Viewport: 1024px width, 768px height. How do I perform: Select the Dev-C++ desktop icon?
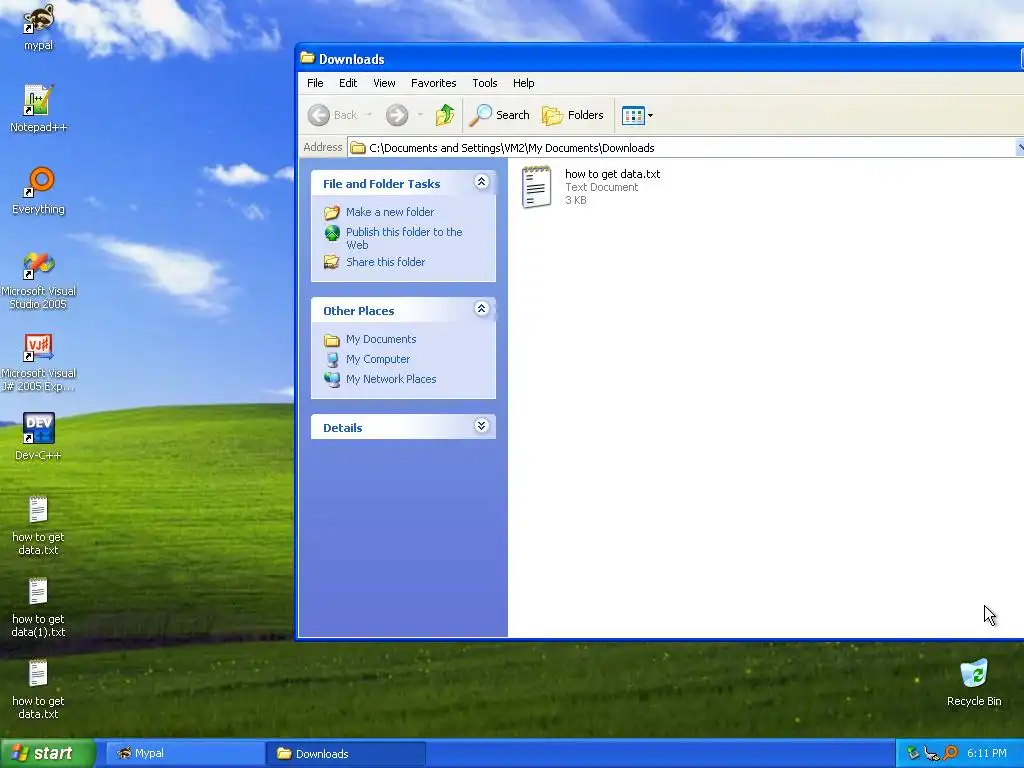[38, 437]
